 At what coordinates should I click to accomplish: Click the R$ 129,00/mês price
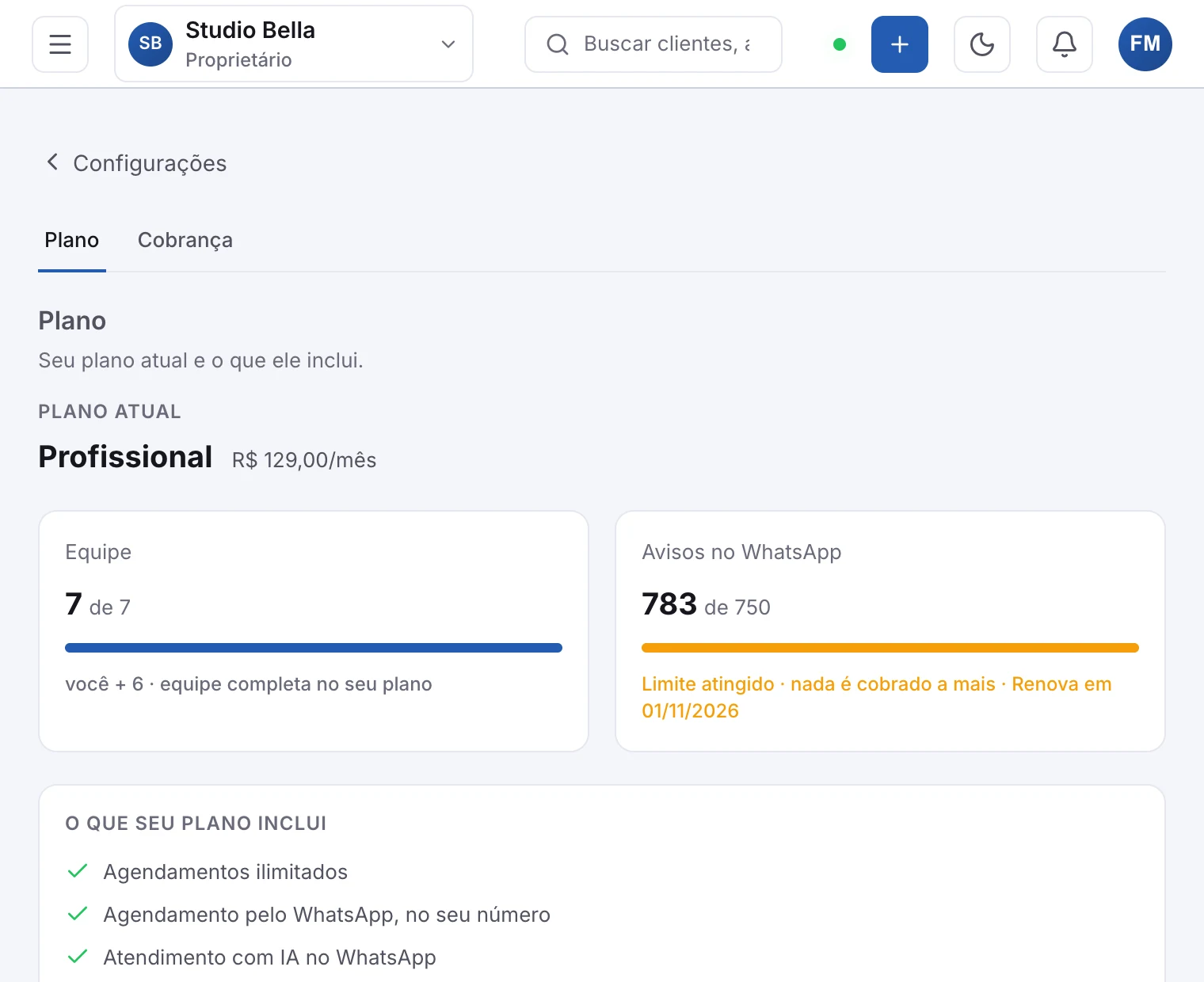click(304, 460)
